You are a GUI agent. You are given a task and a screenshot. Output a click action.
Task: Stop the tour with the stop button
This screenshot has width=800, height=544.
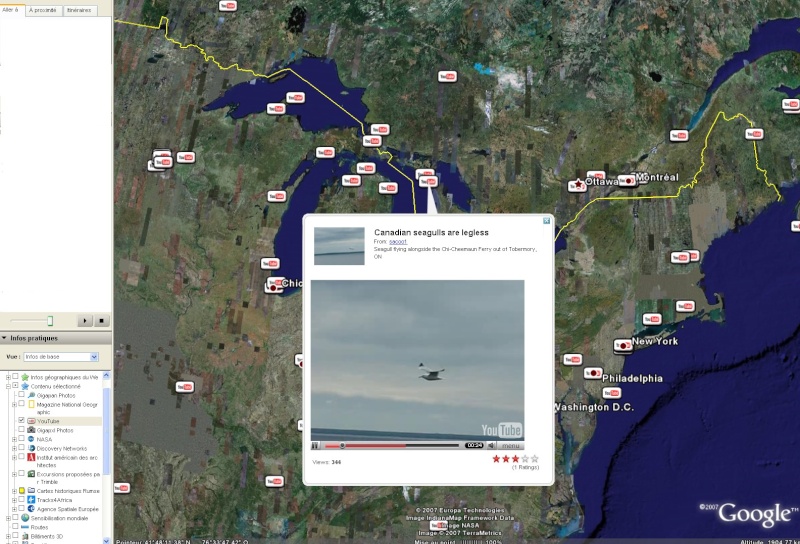(102, 320)
